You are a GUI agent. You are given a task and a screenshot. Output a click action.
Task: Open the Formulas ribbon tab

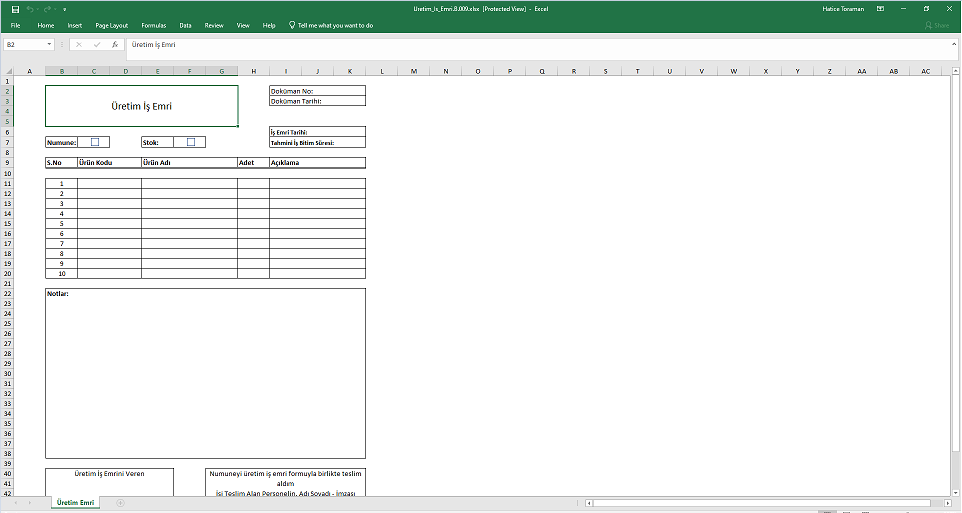[x=154, y=25]
